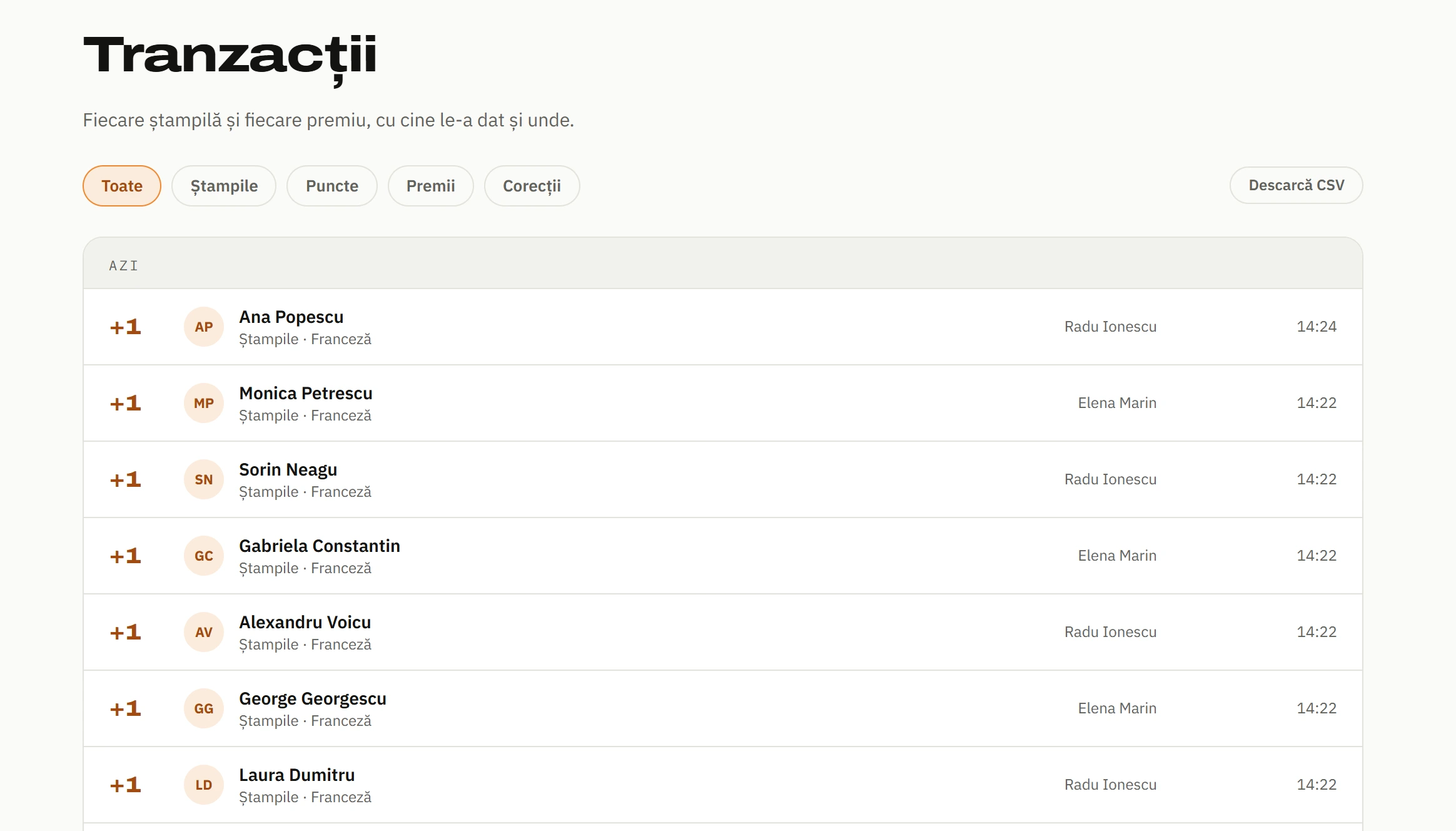Click the GC avatar for Gabriela Constantin
1456x831 pixels.
(204, 556)
